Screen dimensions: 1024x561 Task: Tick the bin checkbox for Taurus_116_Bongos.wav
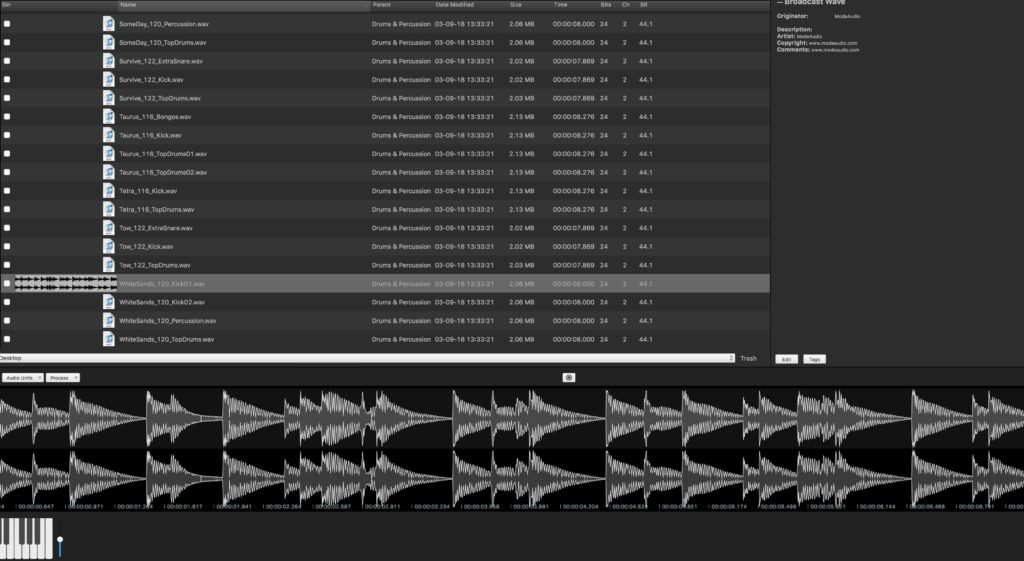tap(7, 117)
